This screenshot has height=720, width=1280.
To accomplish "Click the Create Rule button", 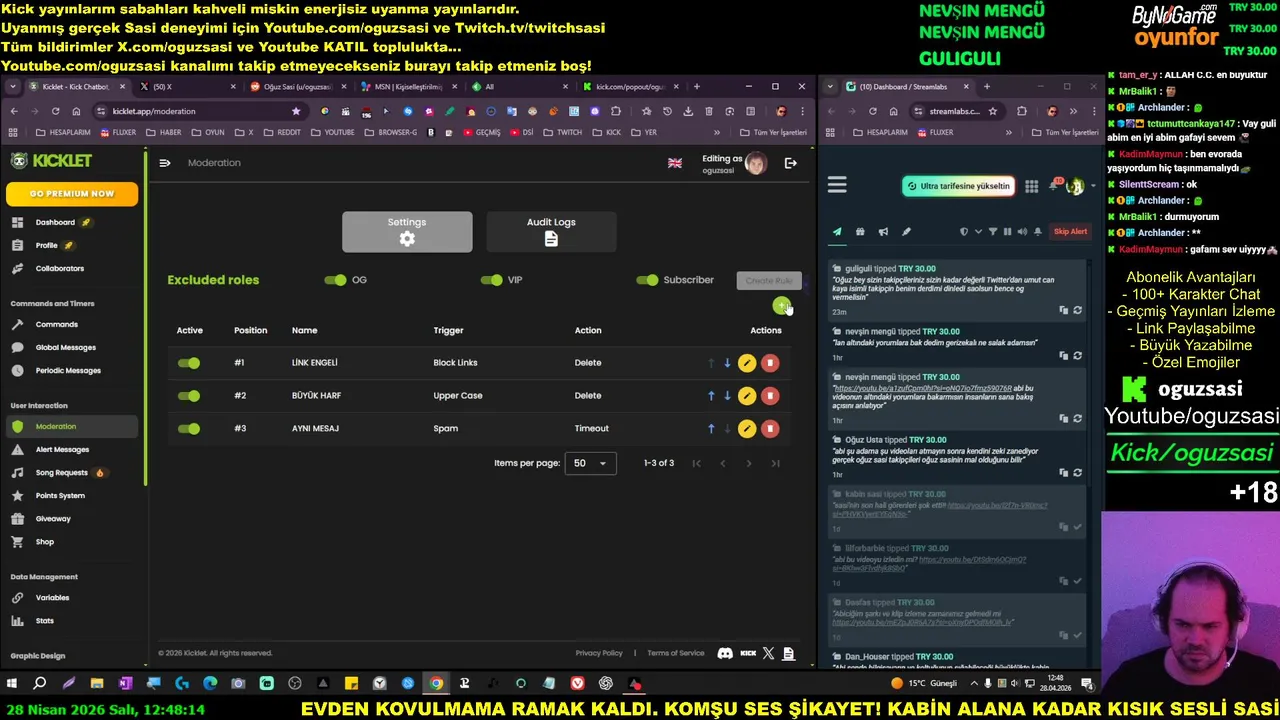I will click(x=769, y=281).
